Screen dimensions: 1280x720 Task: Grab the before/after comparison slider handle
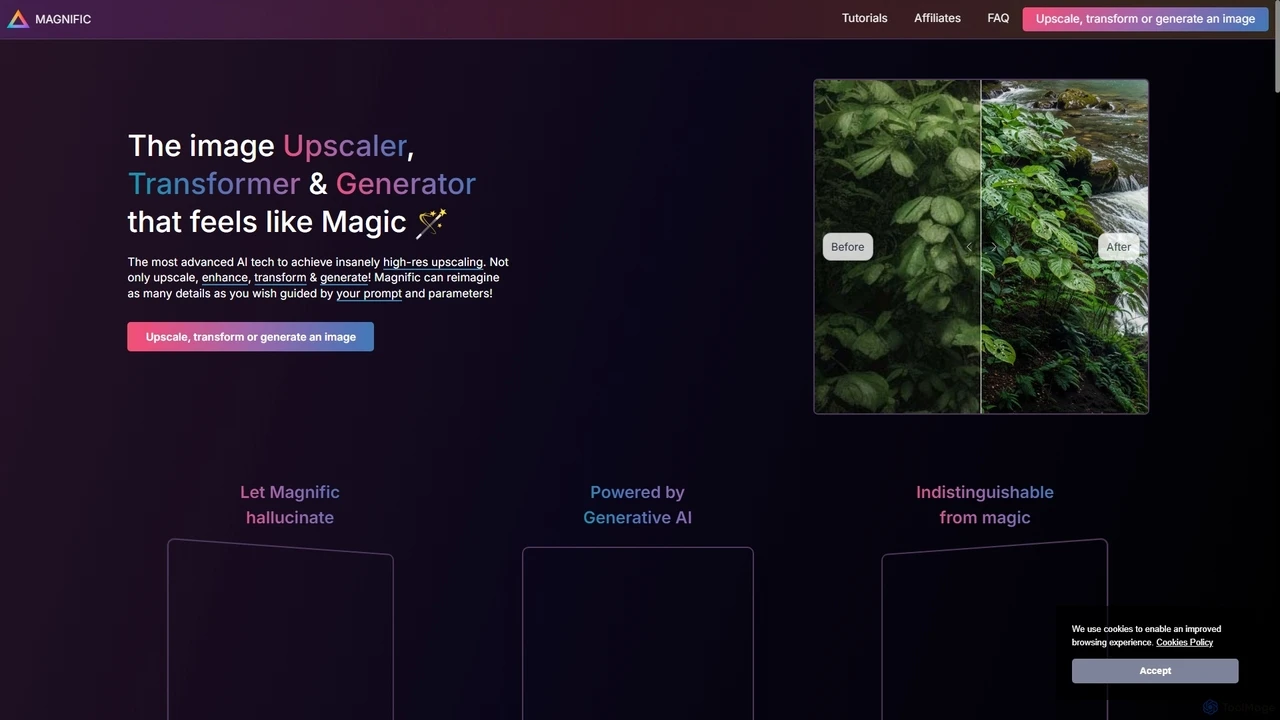click(981, 246)
